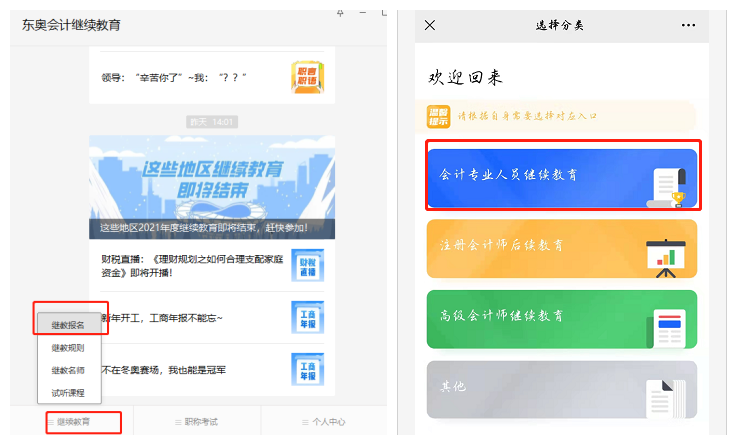Open article 新年开工,工商年报不能忘
The width and height of the screenshot is (737, 445).
(162, 318)
